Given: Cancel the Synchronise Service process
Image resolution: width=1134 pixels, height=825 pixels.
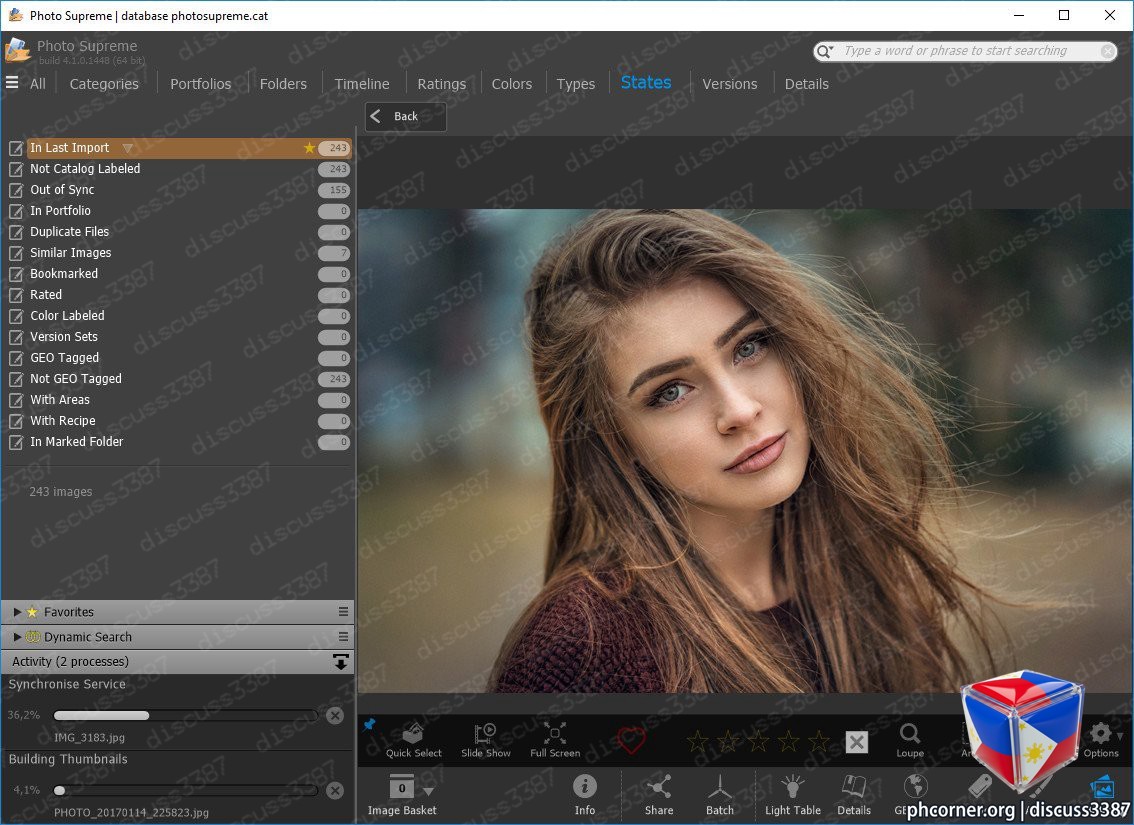Looking at the screenshot, I should 335,716.
